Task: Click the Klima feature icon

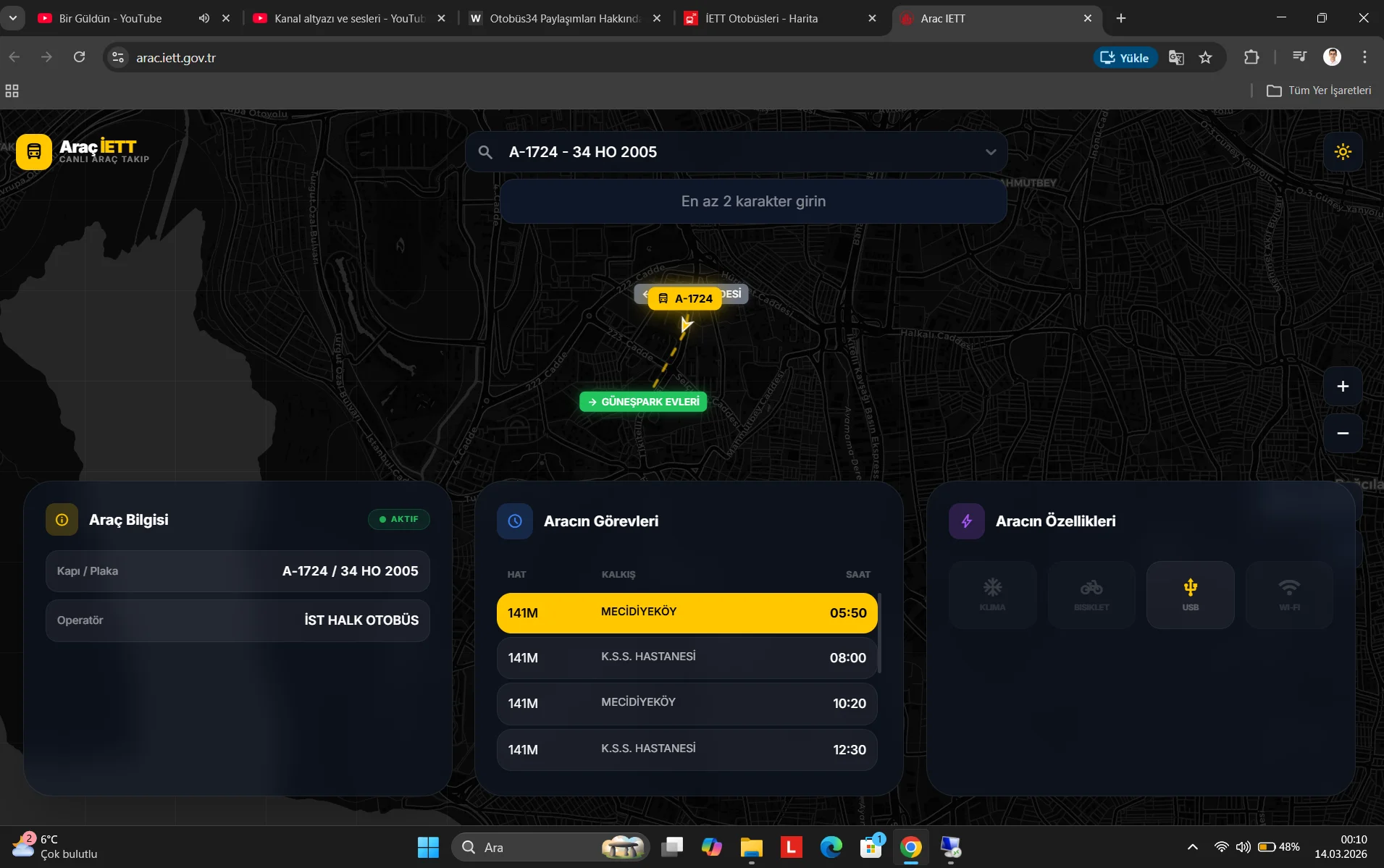Action: (x=992, y=594)
